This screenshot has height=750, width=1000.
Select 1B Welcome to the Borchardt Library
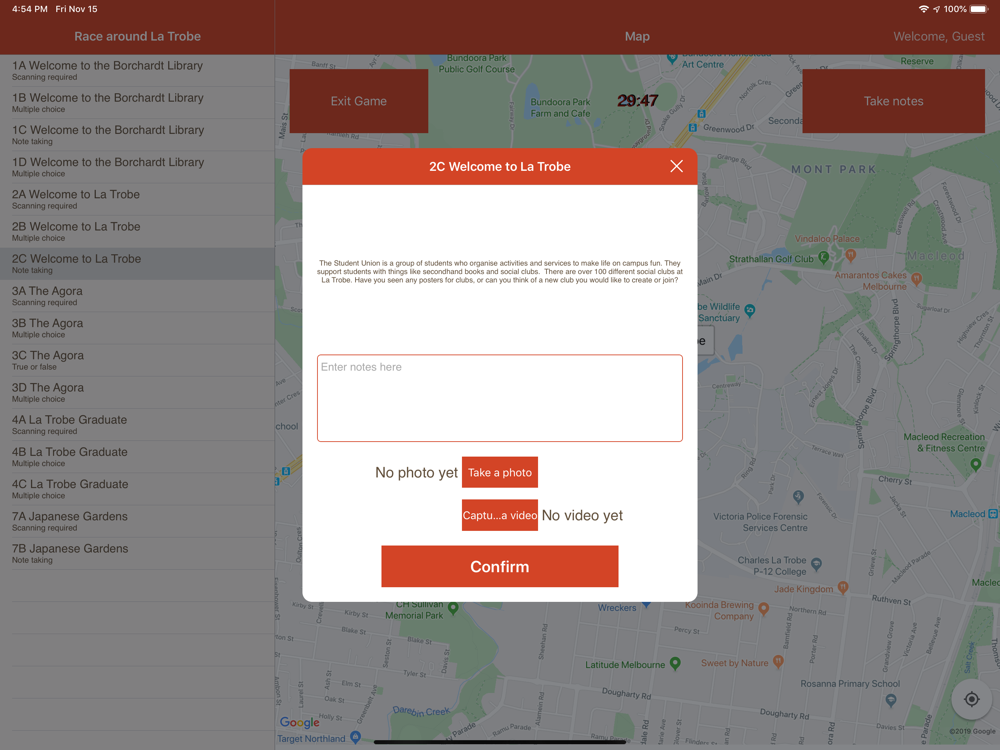tap(137, 103)
